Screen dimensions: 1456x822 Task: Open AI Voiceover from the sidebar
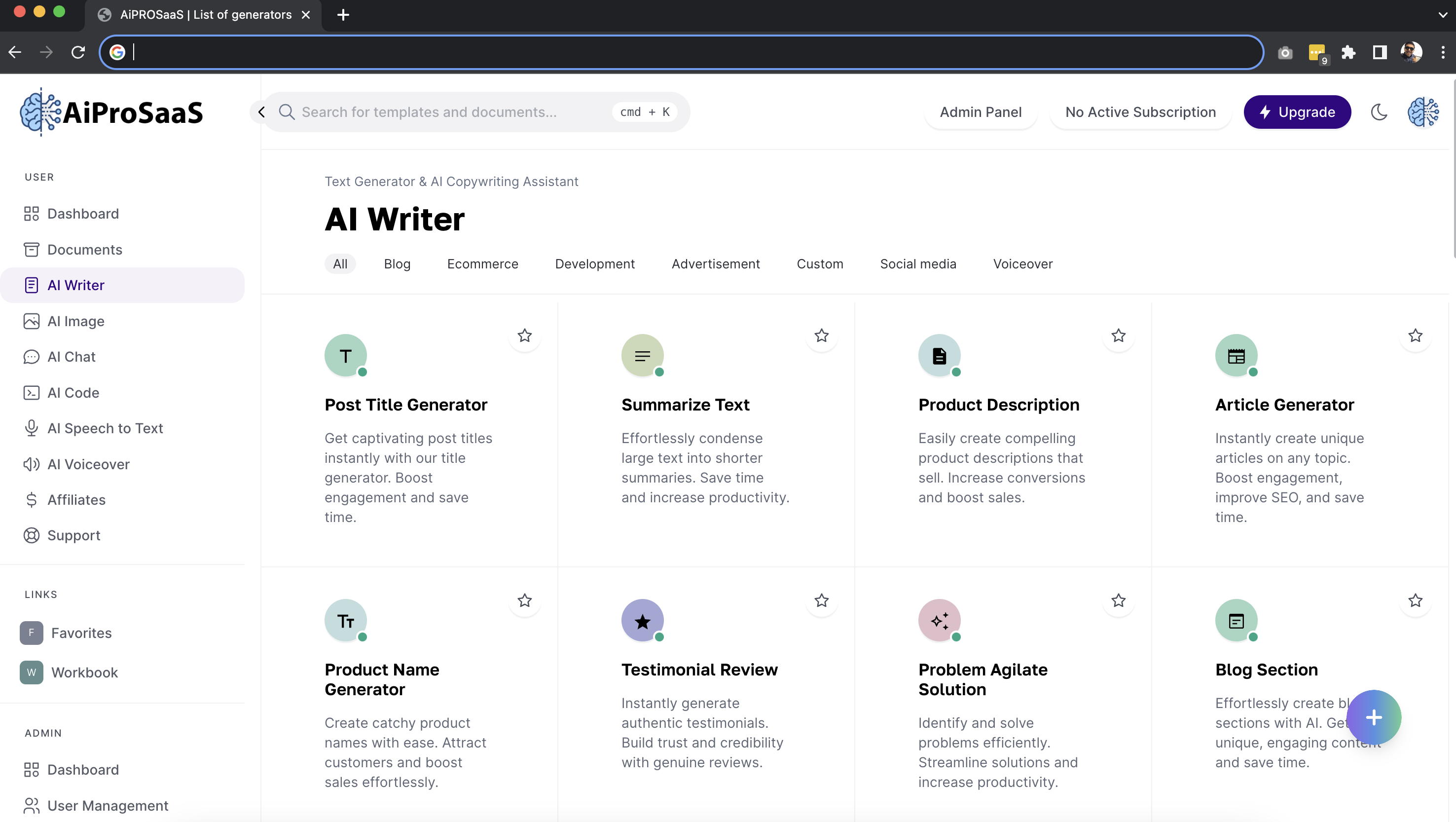tap(88, 464)
